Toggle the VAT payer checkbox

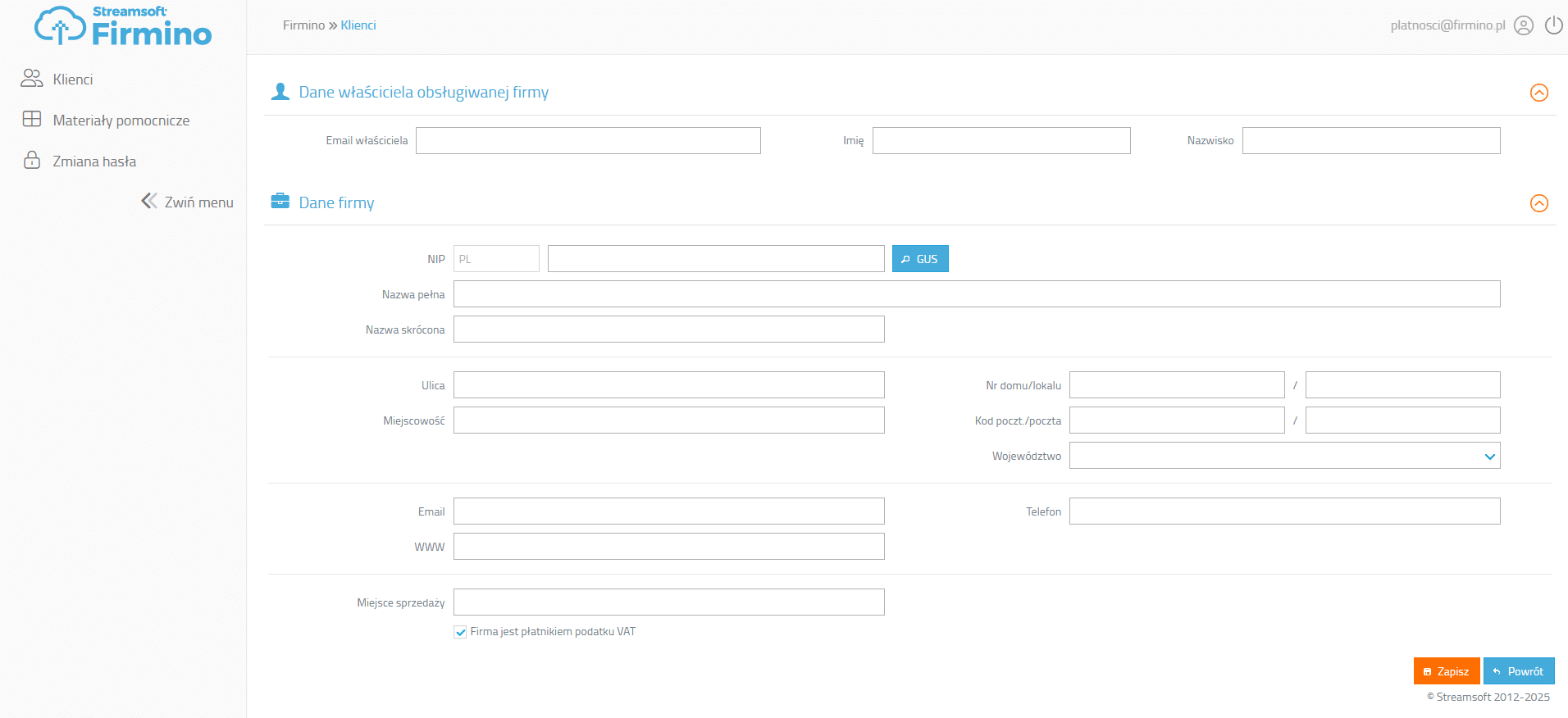(460, 632)
